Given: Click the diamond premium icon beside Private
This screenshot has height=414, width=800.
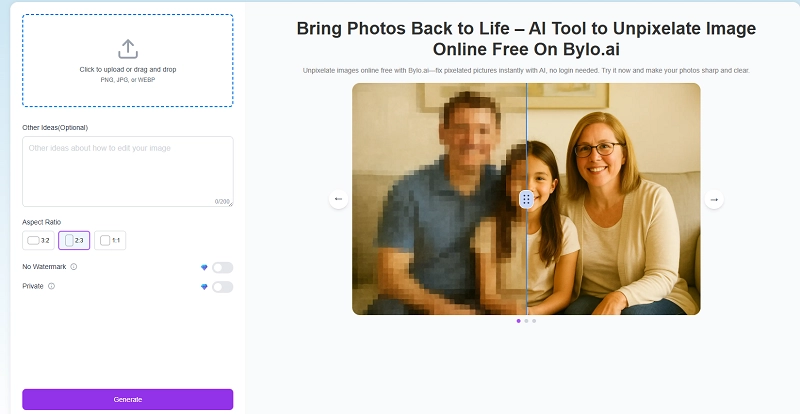Looking at the screenshot, I should click(204, 287).
